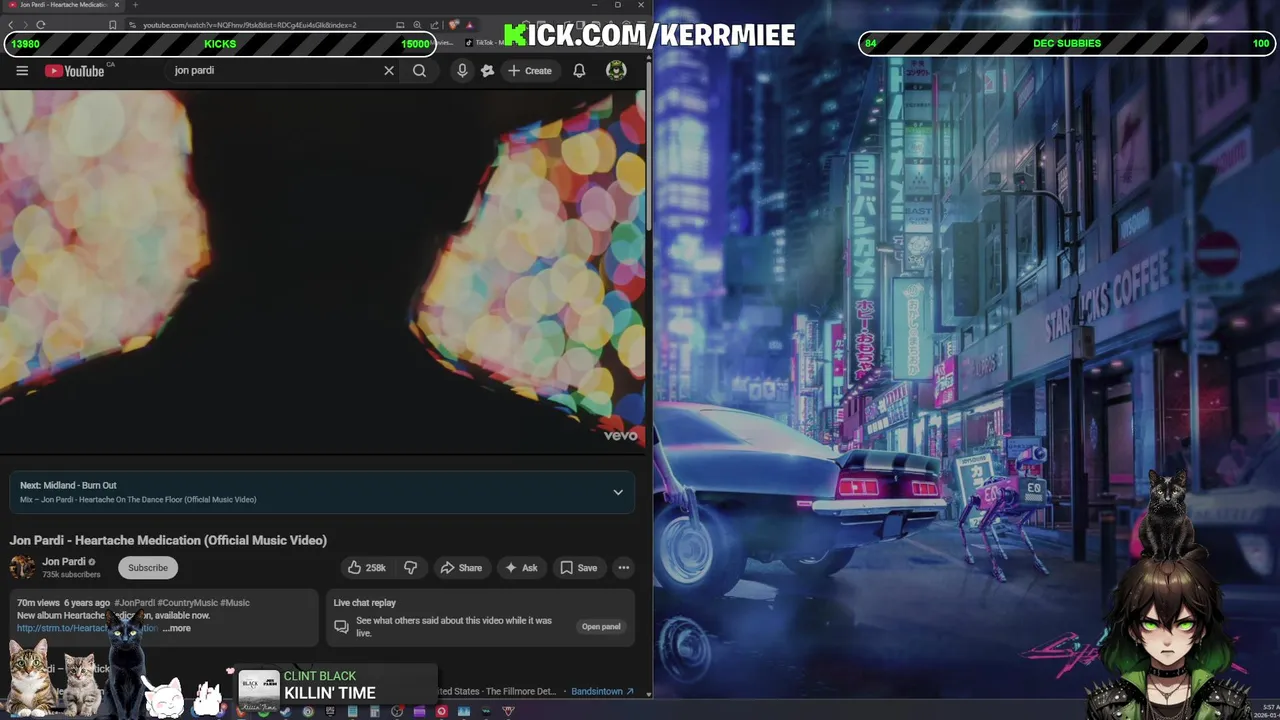
Task: Select the Jon Pardi browser tab
Action: 64,5
